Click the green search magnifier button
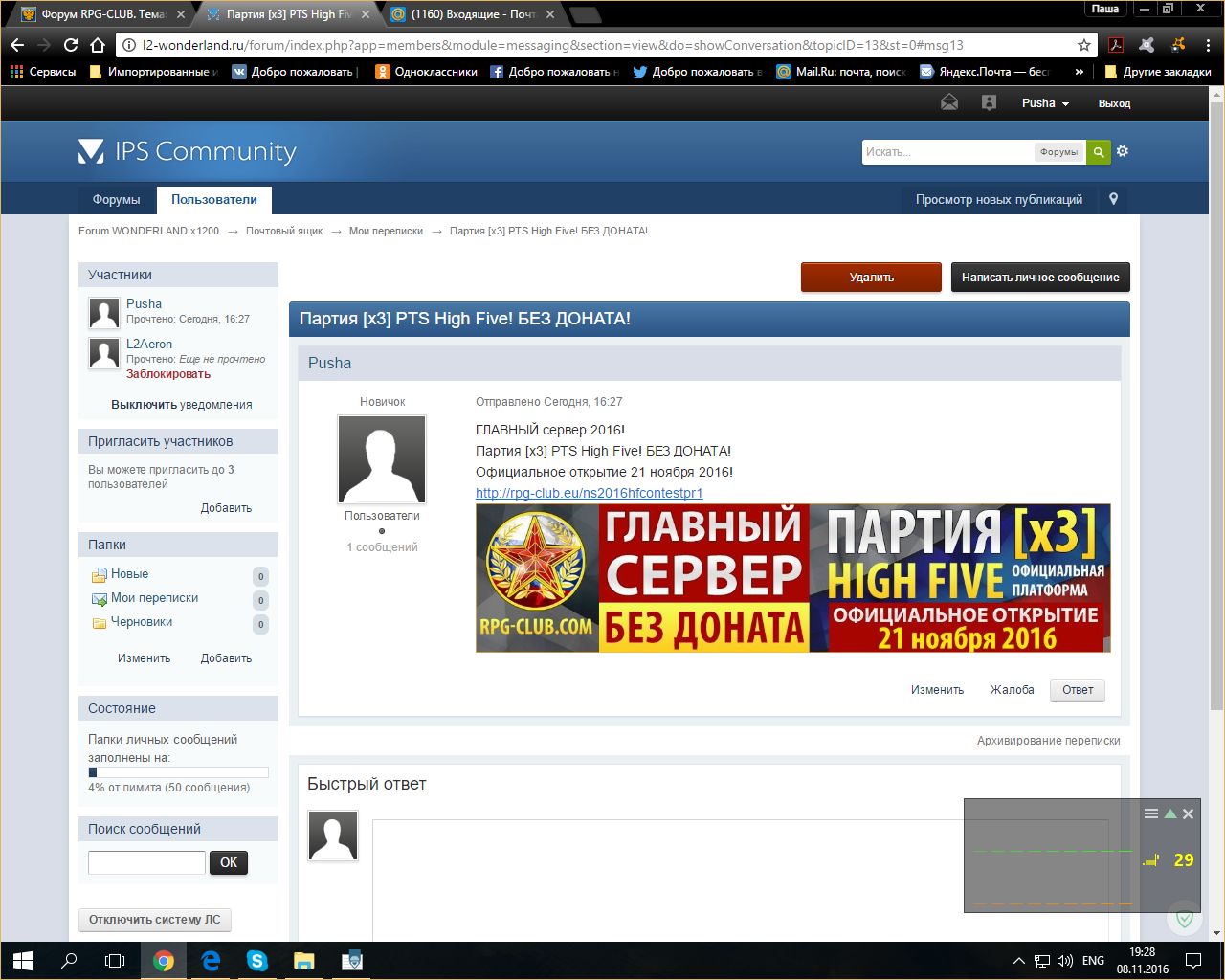The image size is (1225, 980). (x=1099, y=151)
